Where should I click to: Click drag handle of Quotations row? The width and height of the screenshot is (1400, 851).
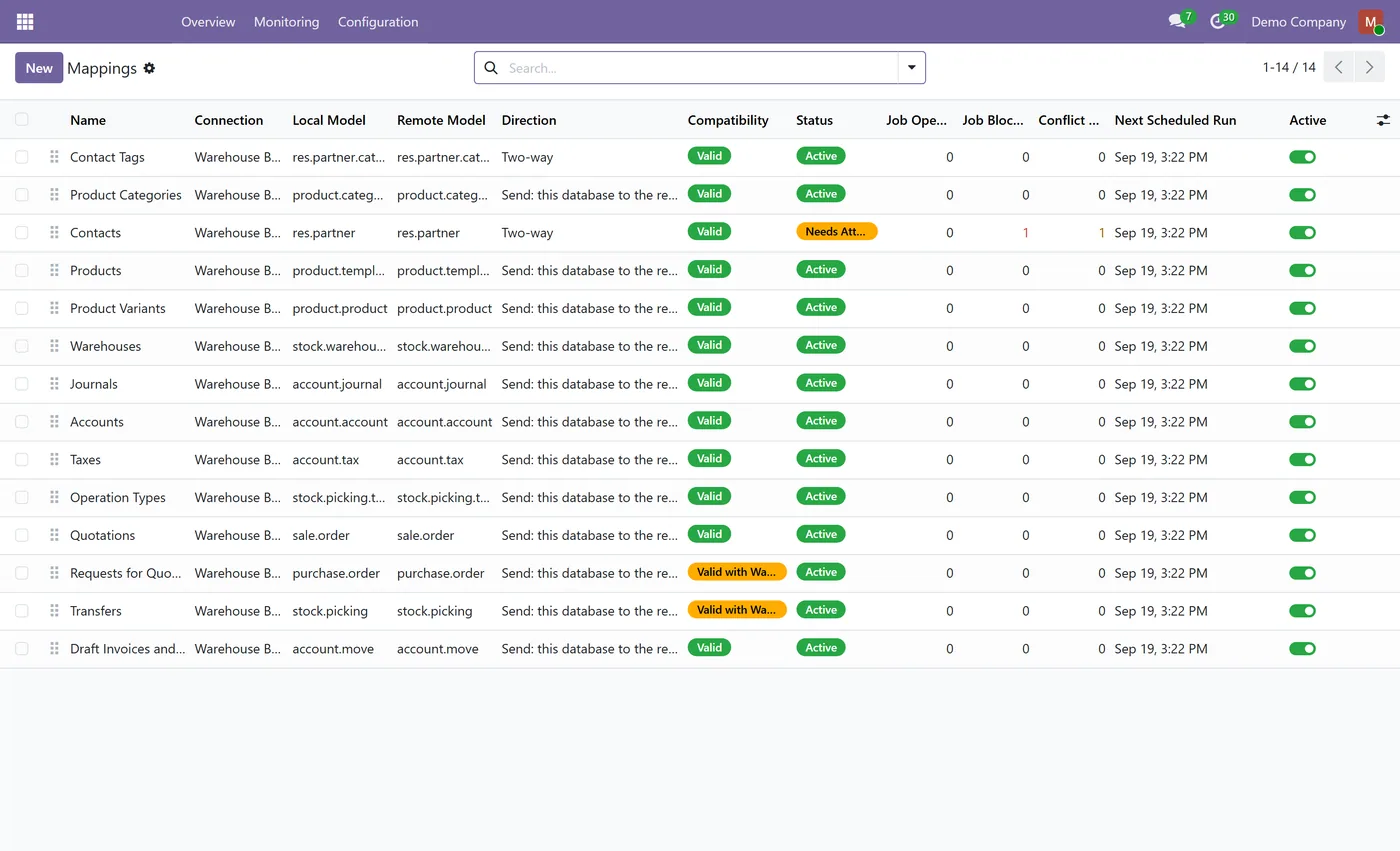[54, 535]
